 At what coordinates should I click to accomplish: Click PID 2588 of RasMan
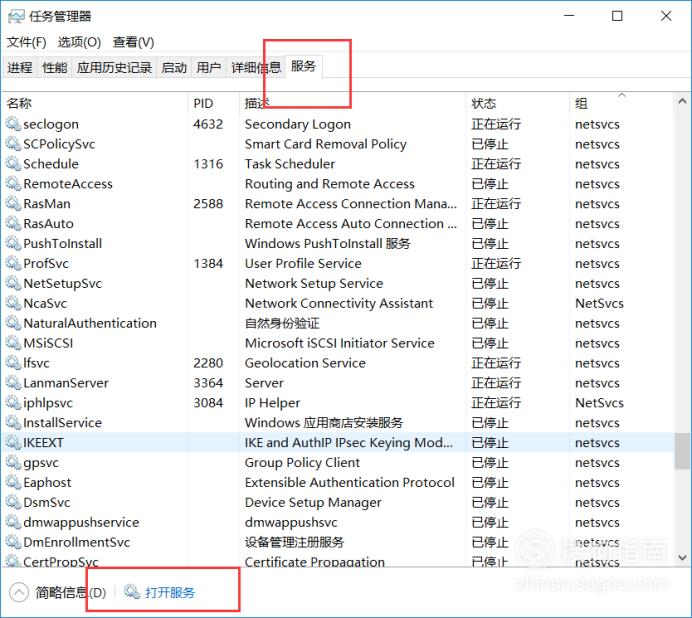208,203
